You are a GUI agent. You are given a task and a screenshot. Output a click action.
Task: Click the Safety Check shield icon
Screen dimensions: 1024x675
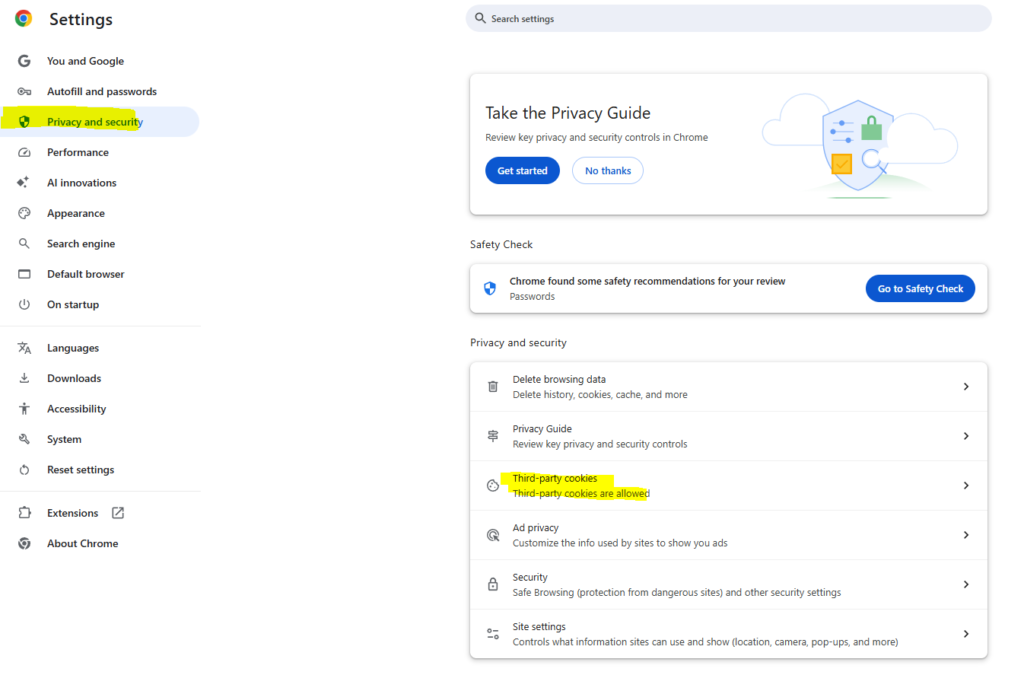click(x=489, y=288)
